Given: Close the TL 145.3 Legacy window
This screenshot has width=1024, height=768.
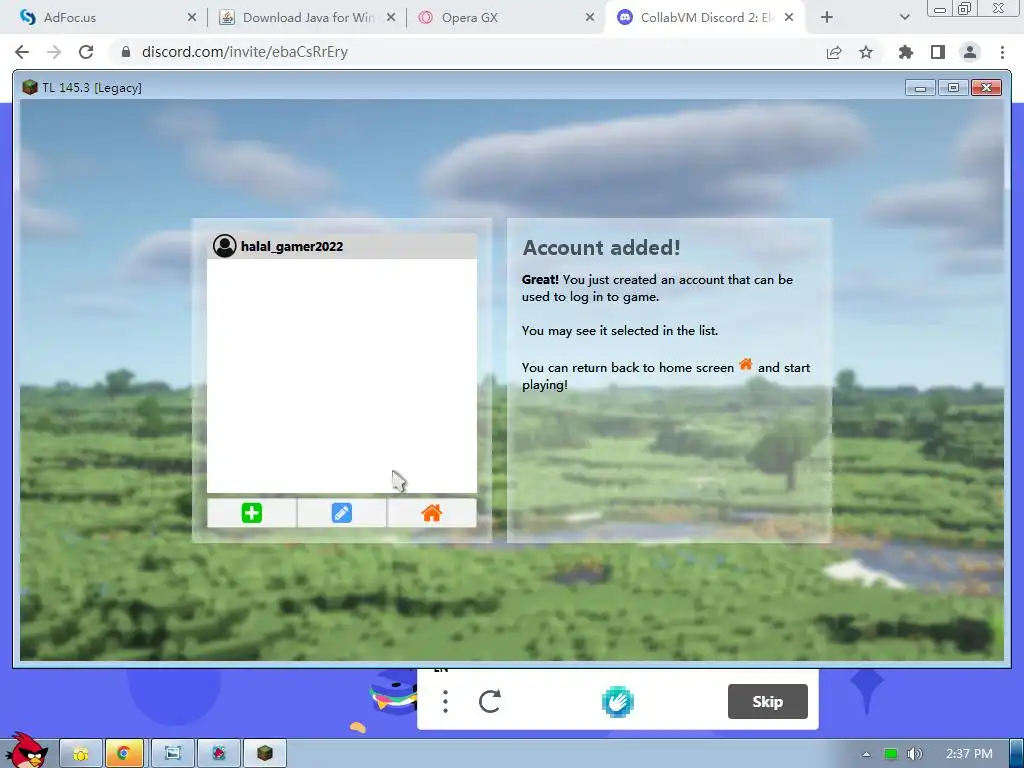Looking at the screenshot, I should (987, 88).
